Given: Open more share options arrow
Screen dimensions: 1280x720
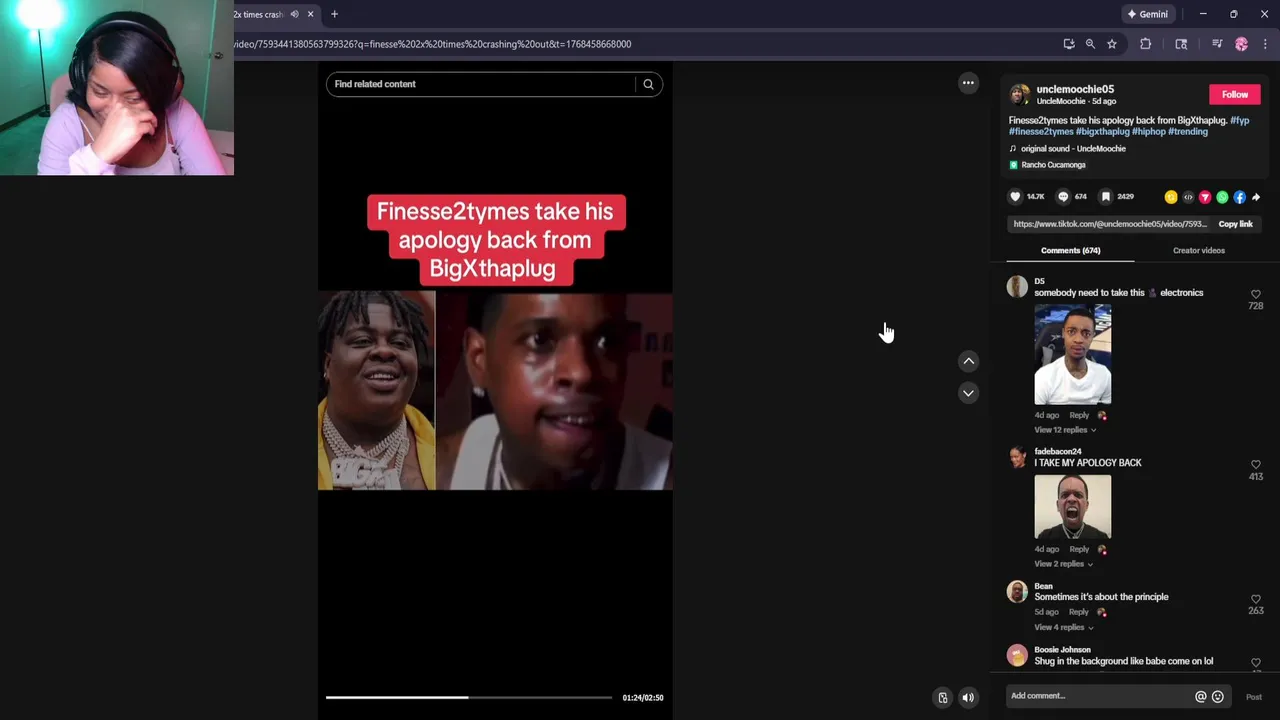Looking at the screenshot, I should coord(1256,197).
